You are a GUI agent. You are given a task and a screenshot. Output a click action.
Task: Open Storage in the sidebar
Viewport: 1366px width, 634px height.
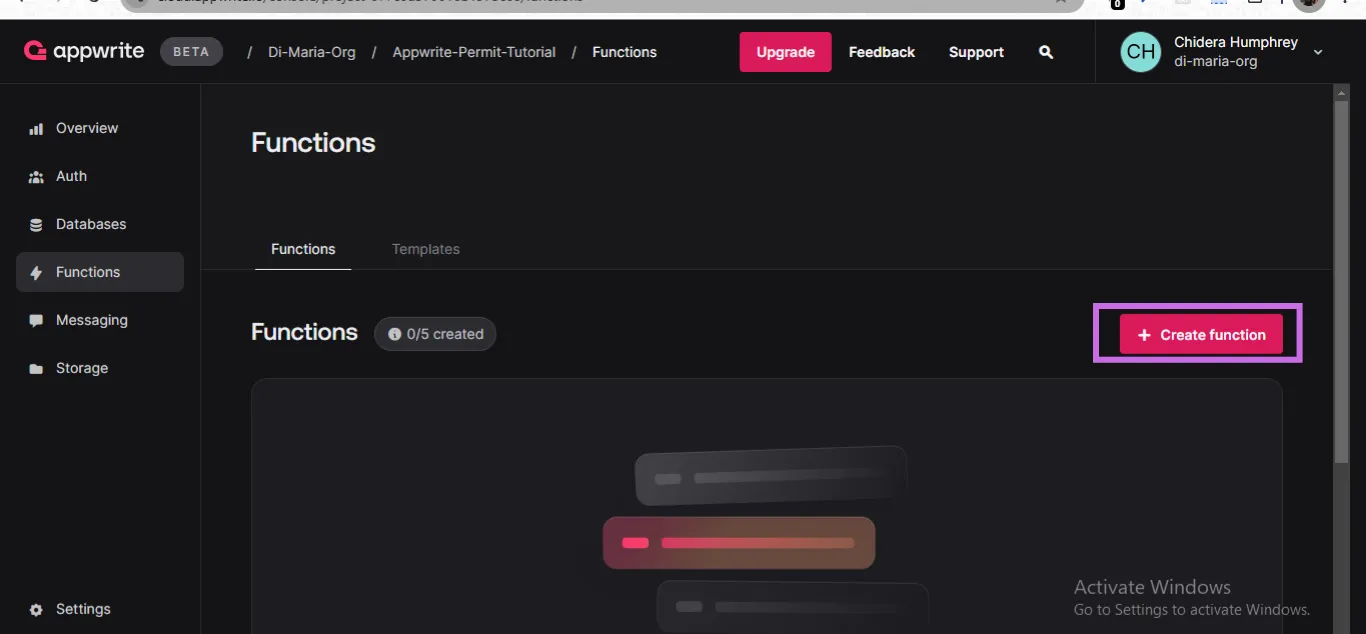100,368
